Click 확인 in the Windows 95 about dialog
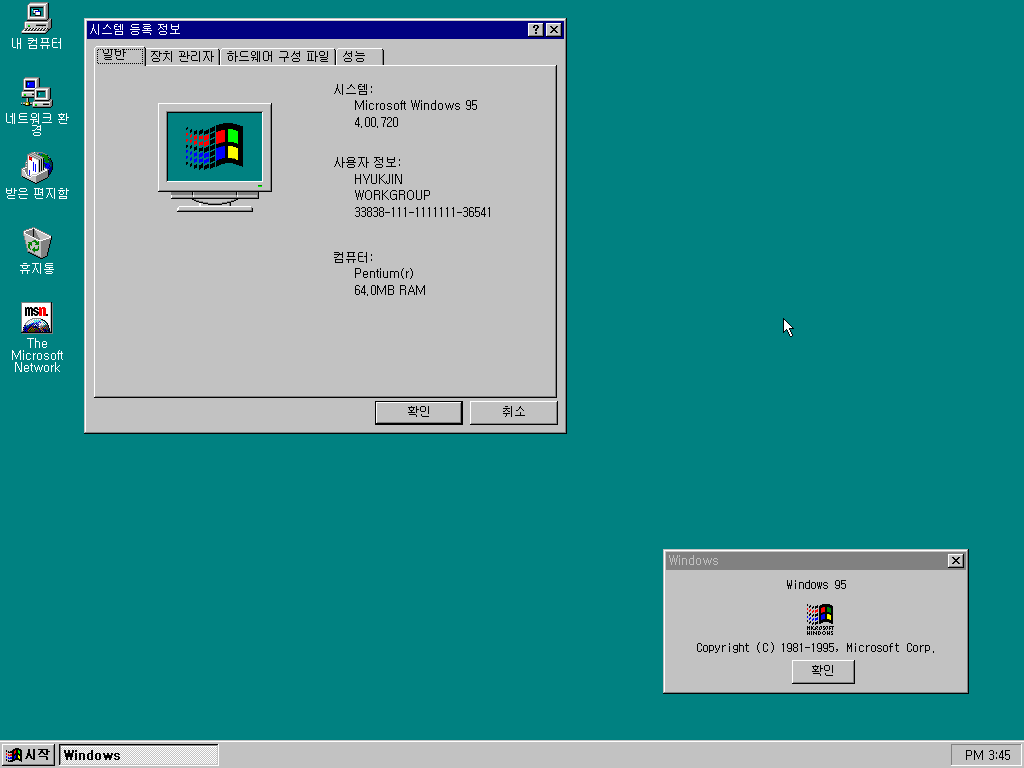This screenshot has height=768, width=1024. 823,671
